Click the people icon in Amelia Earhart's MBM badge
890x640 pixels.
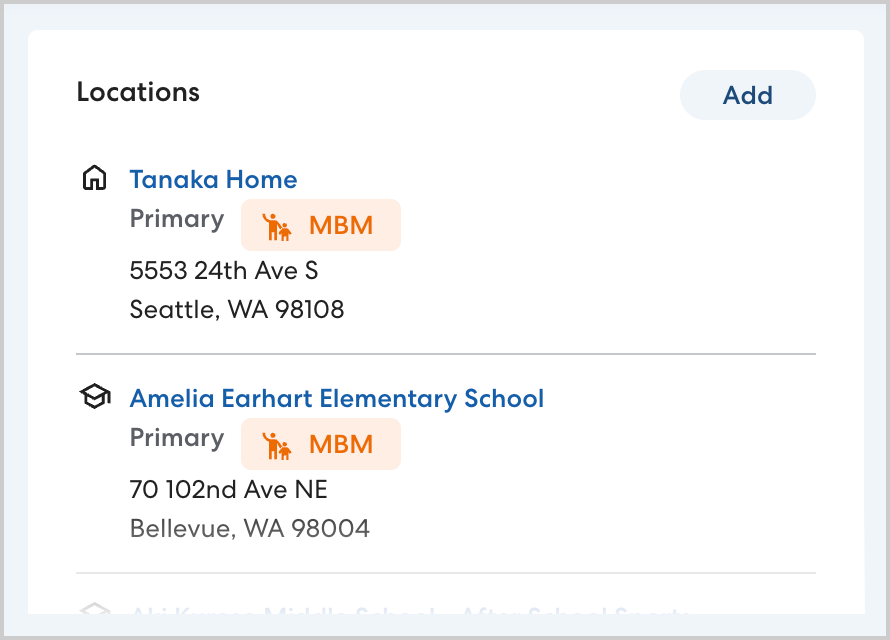click(x=277, y=445)
